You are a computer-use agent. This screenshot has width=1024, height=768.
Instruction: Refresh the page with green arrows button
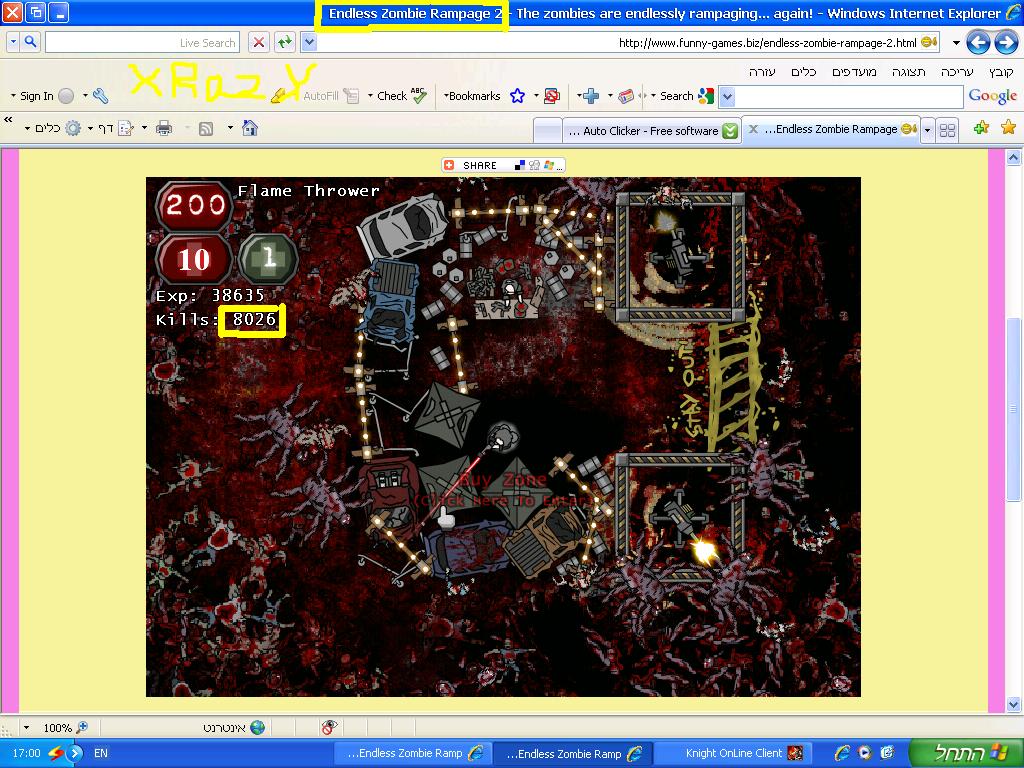coord(284,42)
